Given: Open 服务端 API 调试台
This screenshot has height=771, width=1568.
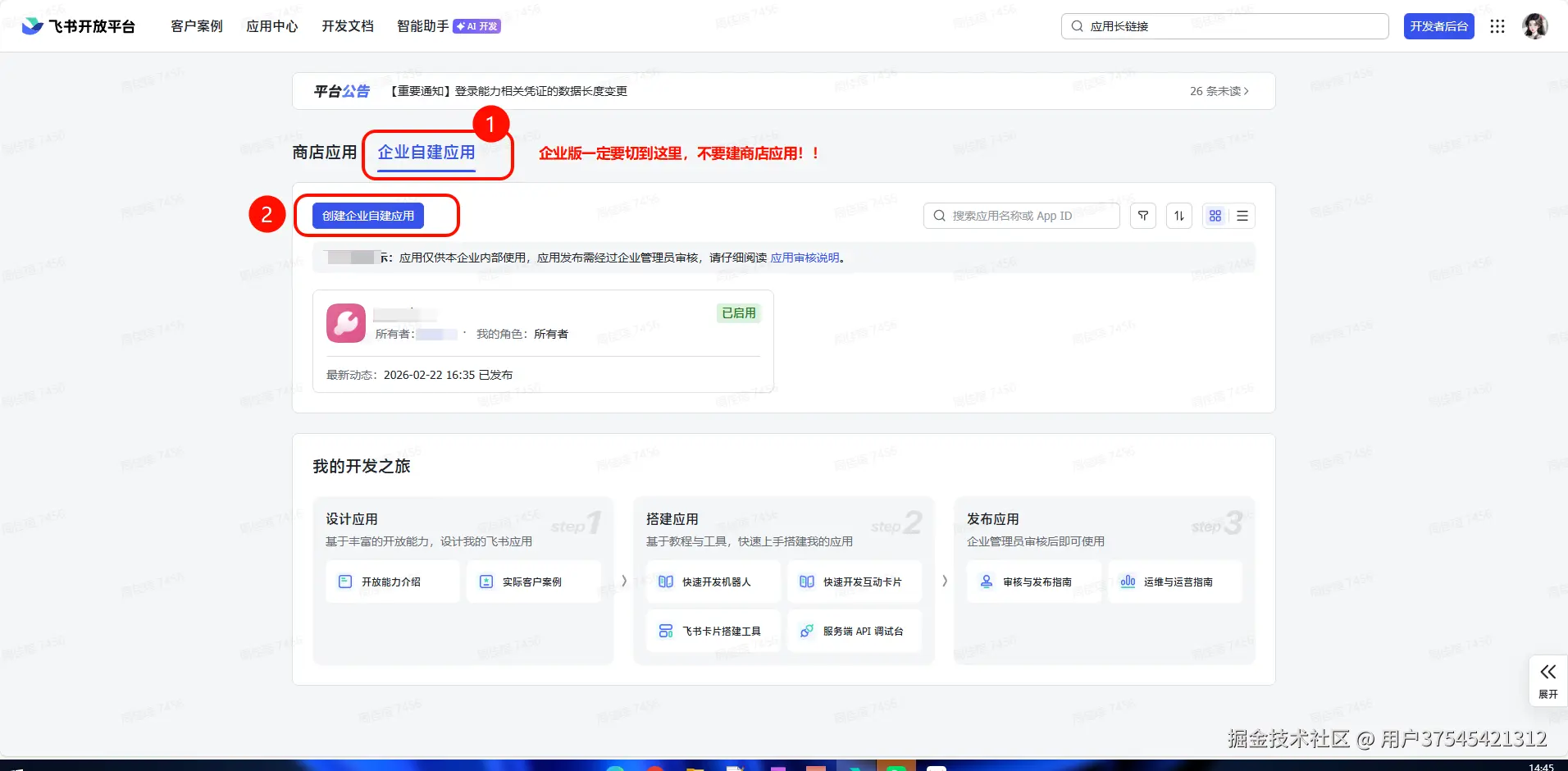Looking at the screenshot, I should pyautogui.click(x=855, y=631).
